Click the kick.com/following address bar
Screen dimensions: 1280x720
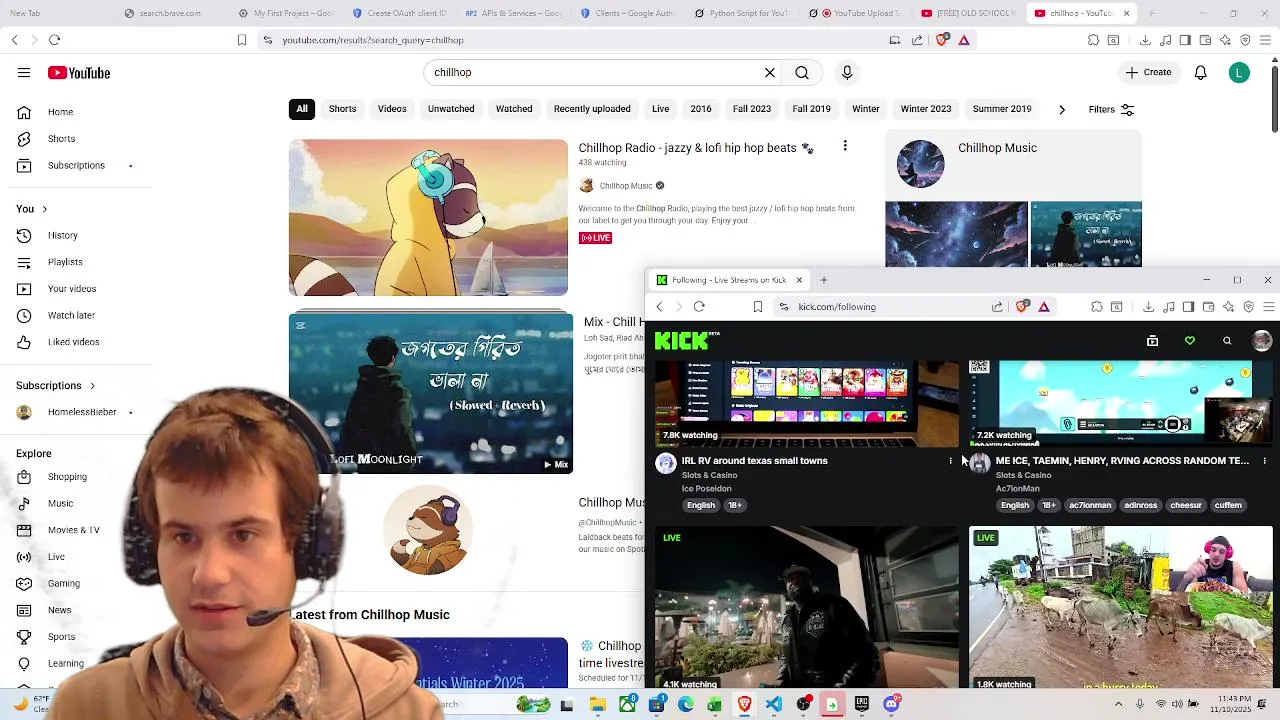tap(885, 307)
